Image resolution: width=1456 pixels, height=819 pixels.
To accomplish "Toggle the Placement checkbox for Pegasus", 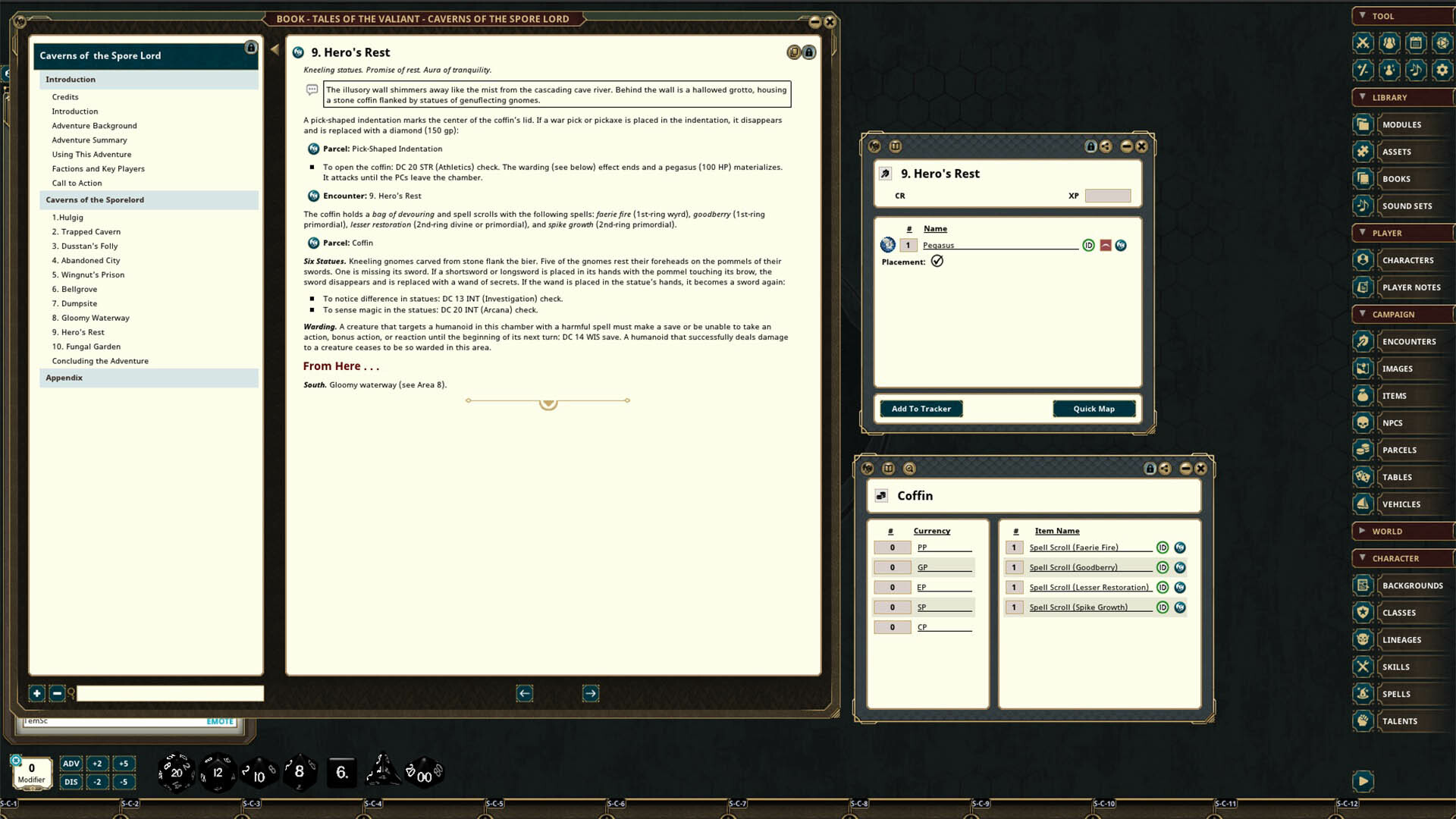I will click(x=938, y=261).
